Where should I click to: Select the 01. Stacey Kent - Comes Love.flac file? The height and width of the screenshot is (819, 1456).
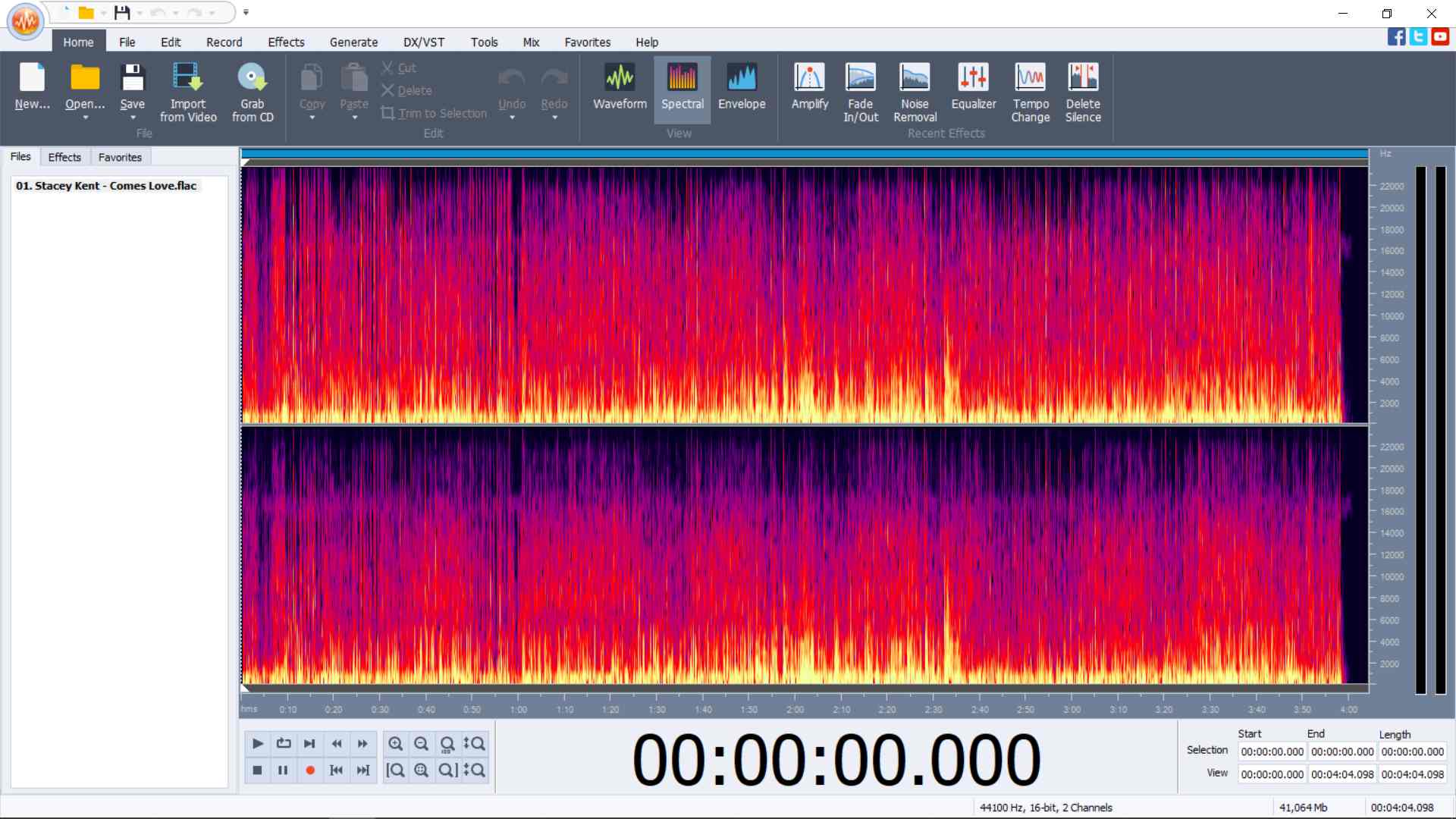point(106,186)
